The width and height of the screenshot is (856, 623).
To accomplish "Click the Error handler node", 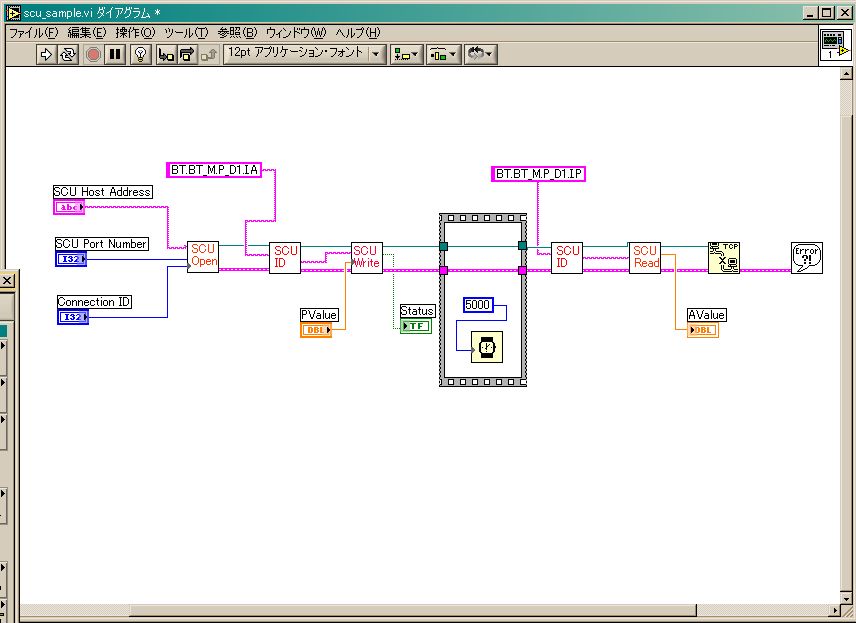I will [805, 257].
